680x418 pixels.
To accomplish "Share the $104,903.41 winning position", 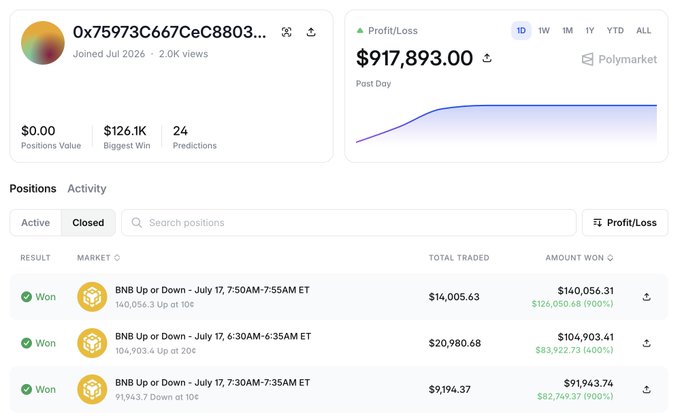I will (647, 343).
